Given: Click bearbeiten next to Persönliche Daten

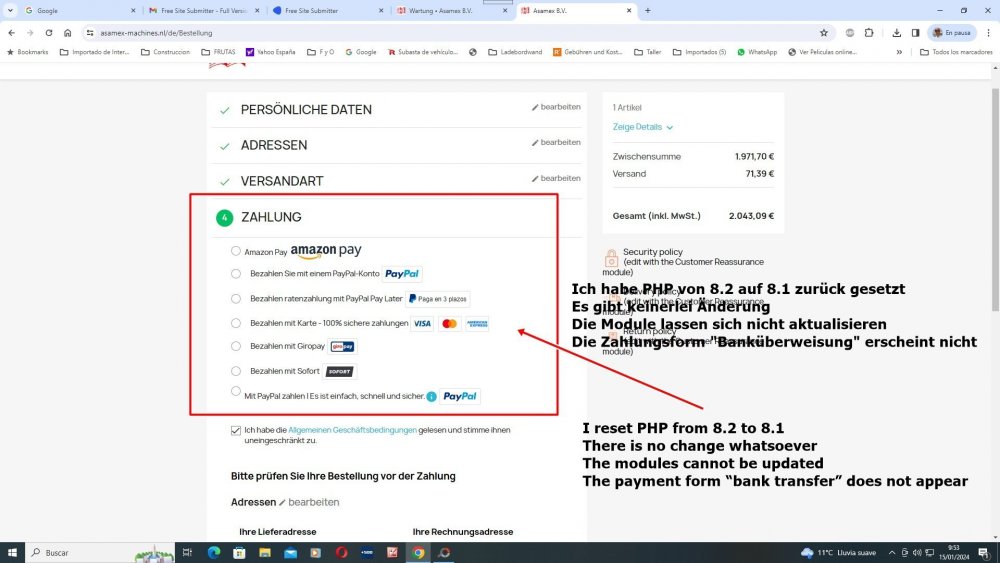Looking at the screenshot, I should click(556, 107).
